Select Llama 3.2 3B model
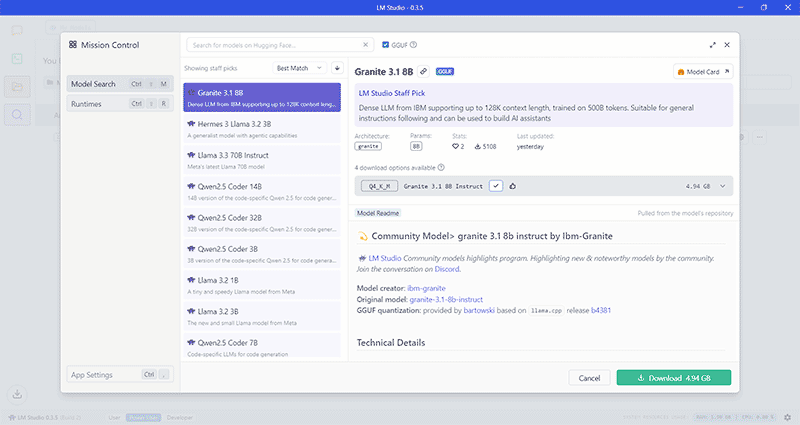Image resolution: width=800 pixels, height=425 pixels. (x=262, y=316)
